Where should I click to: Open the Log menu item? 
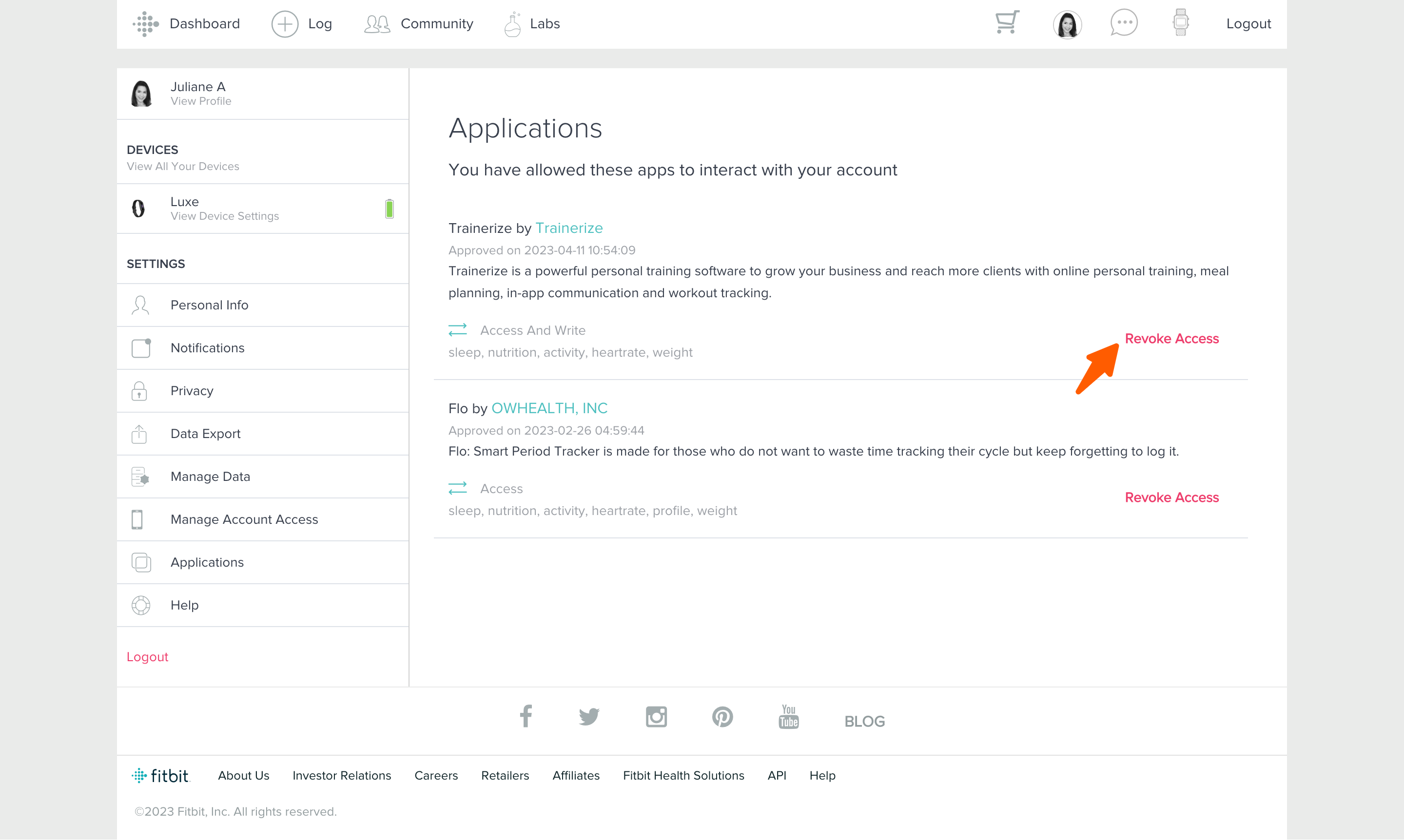[x=320, y=24]
